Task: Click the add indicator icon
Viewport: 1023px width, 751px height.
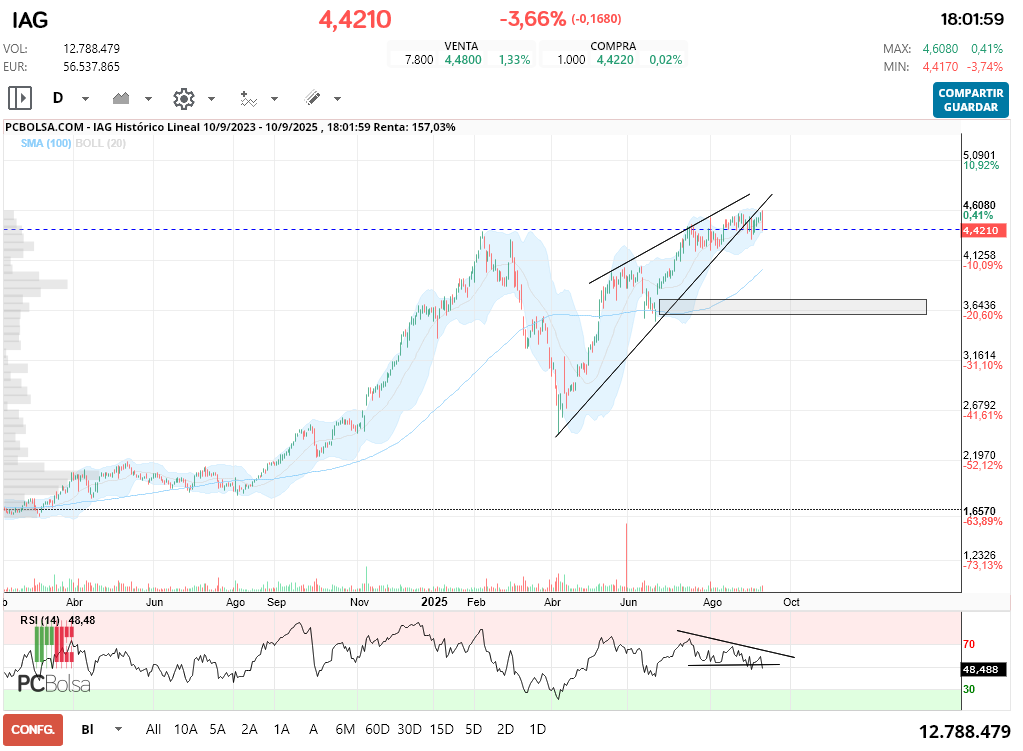Action: point(248,99)
